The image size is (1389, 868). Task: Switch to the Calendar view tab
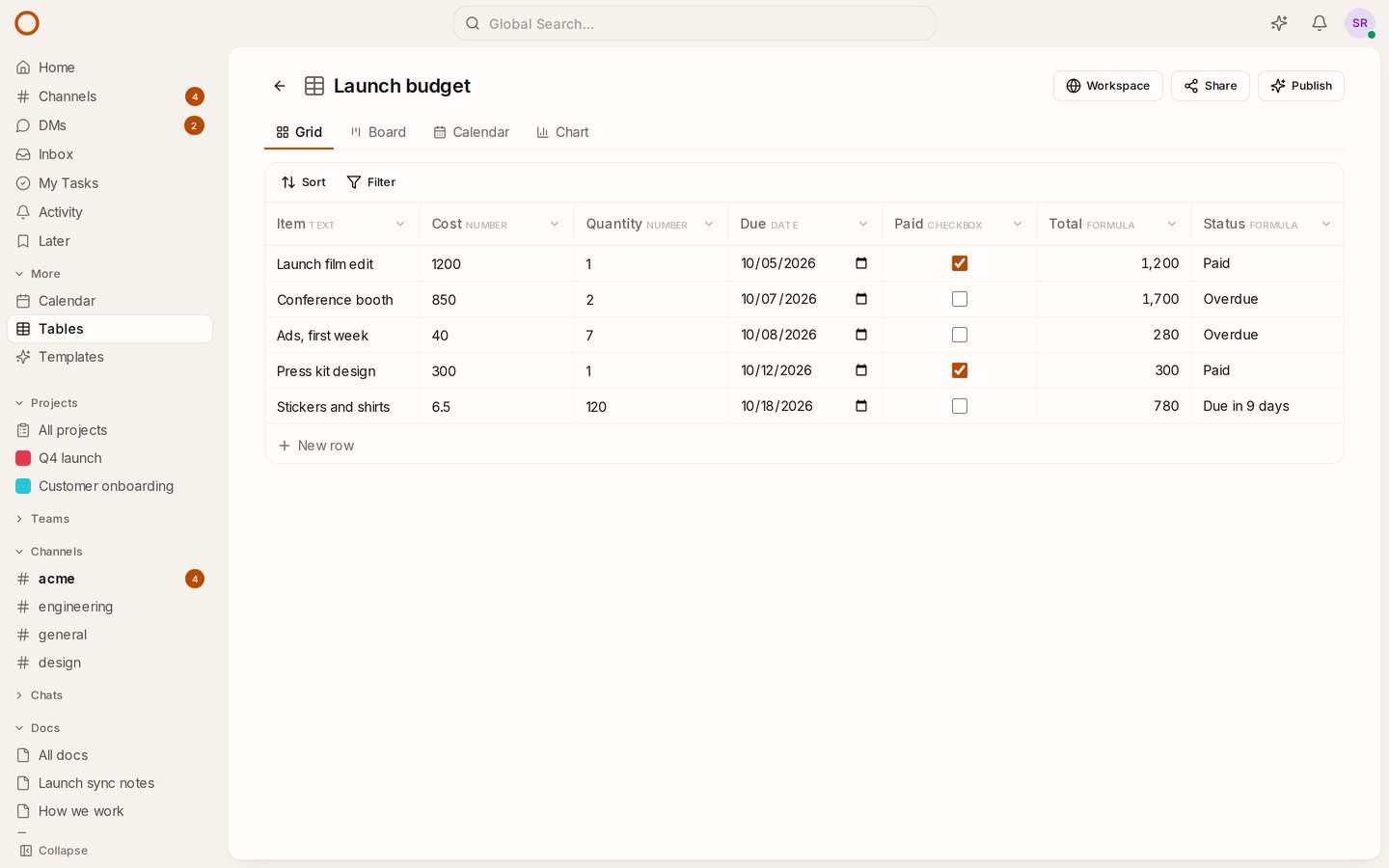tap(472, 132)
